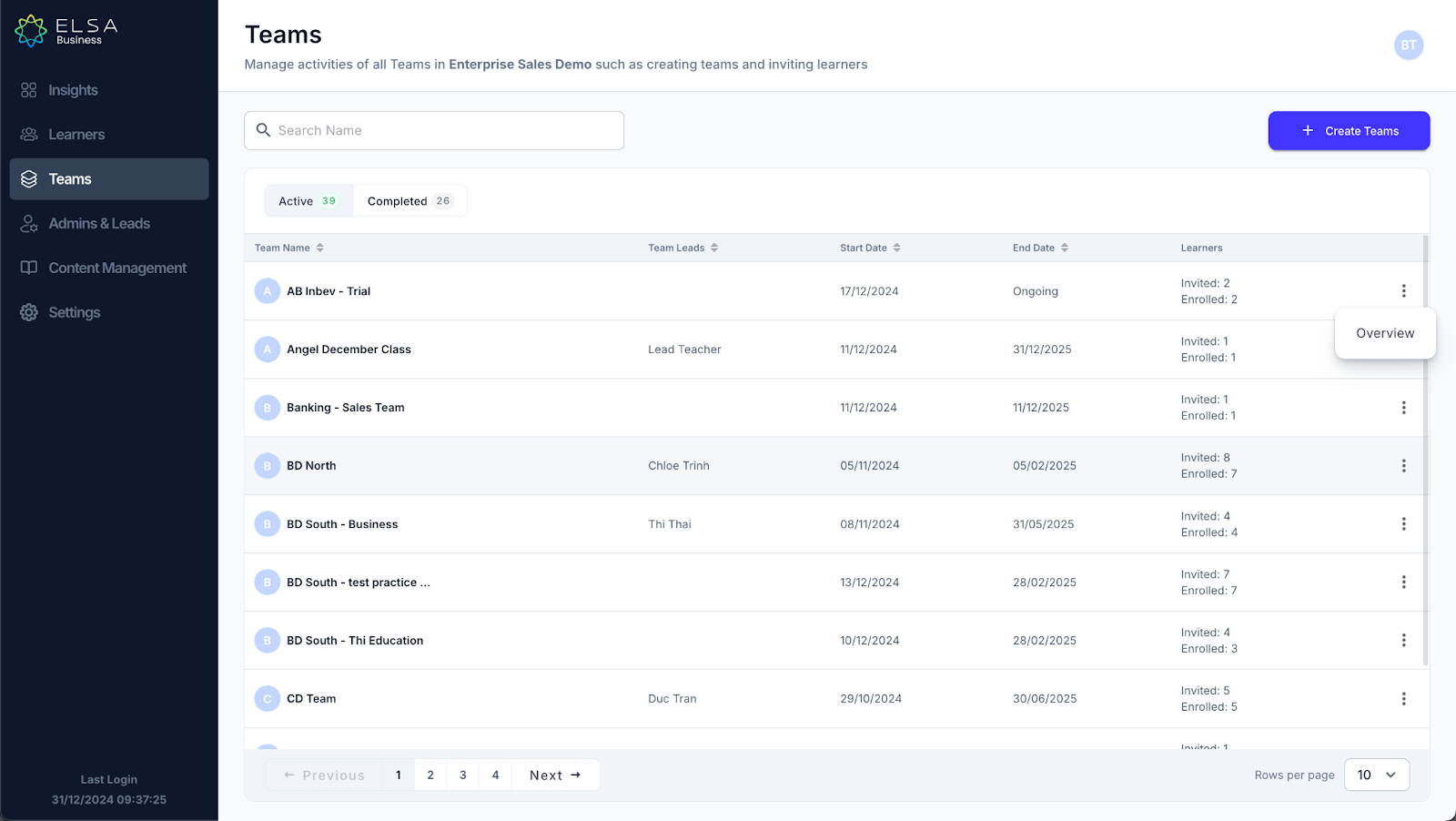Open three-dot menu for BD North
1456x821 pixels.
(x=1403, y=466)
